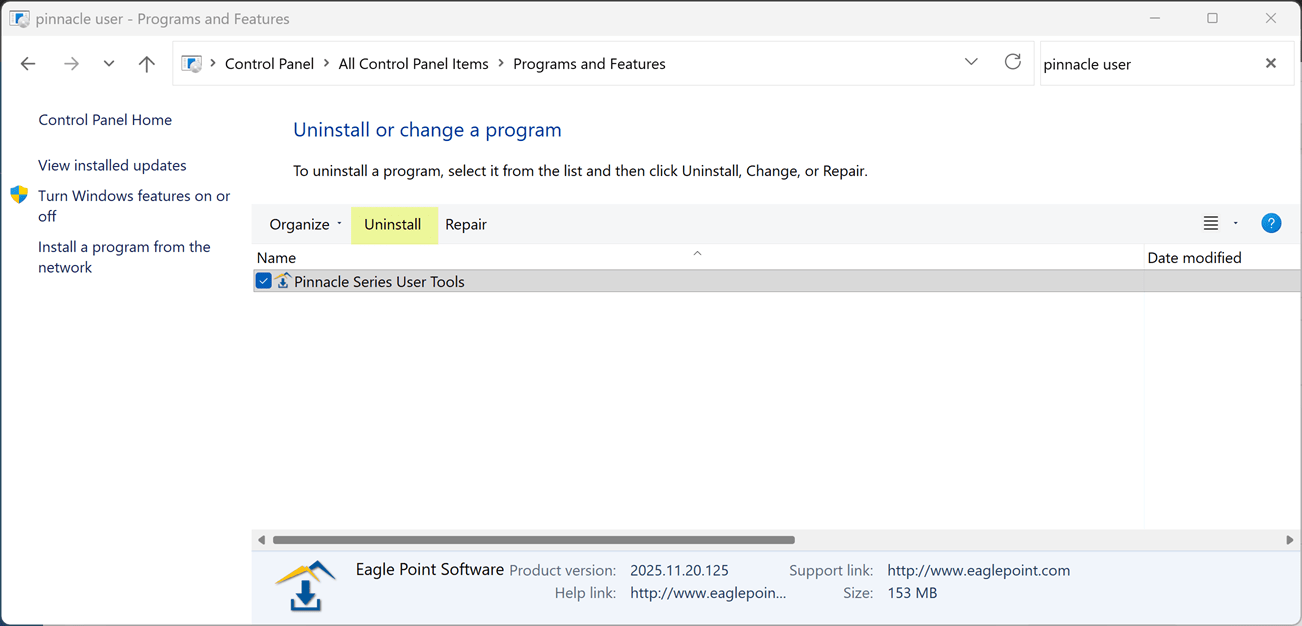
Task: Open help with blue question mark icon
Action: pos(1271,223)
